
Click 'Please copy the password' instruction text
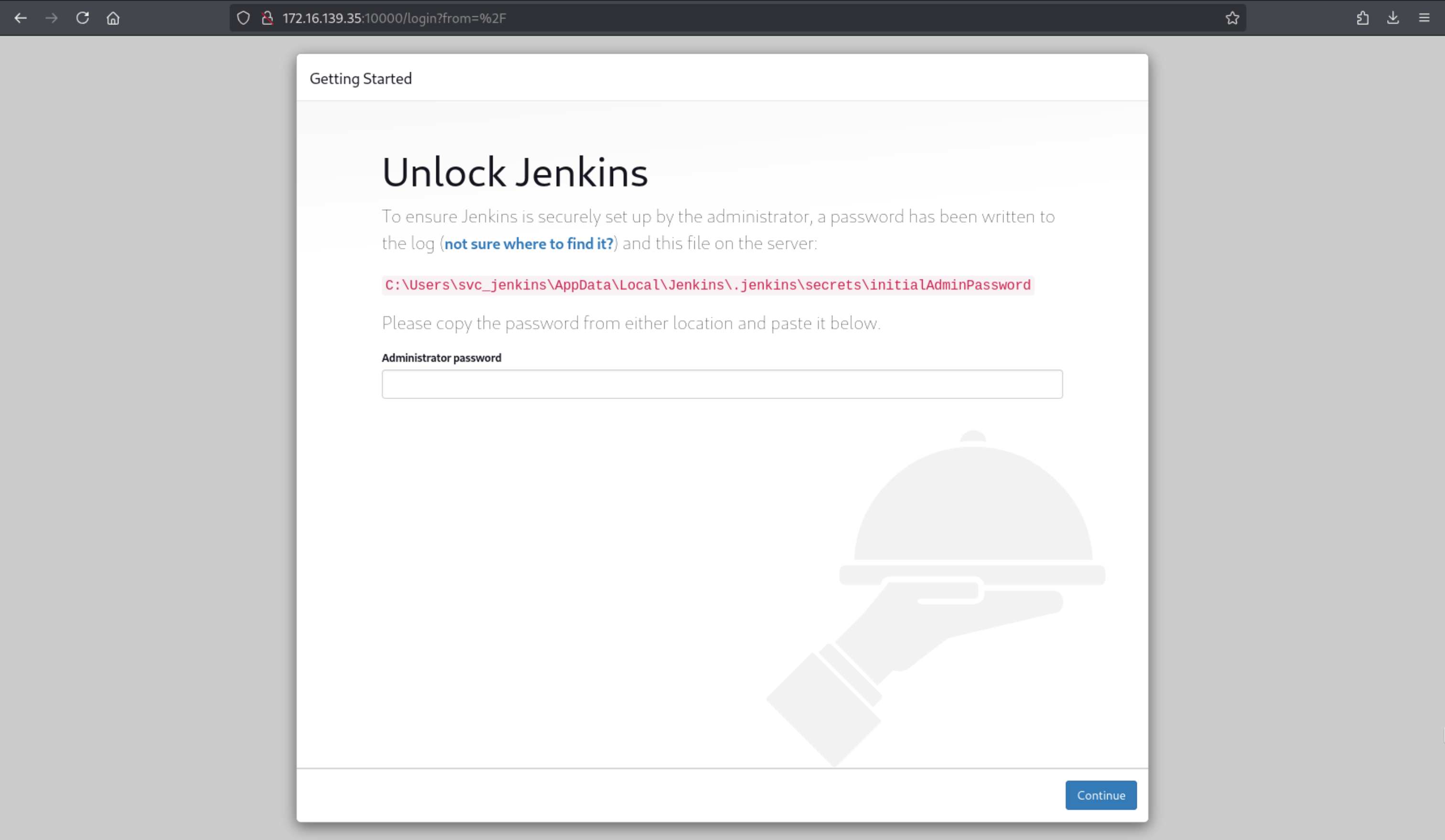click(631, 323)
